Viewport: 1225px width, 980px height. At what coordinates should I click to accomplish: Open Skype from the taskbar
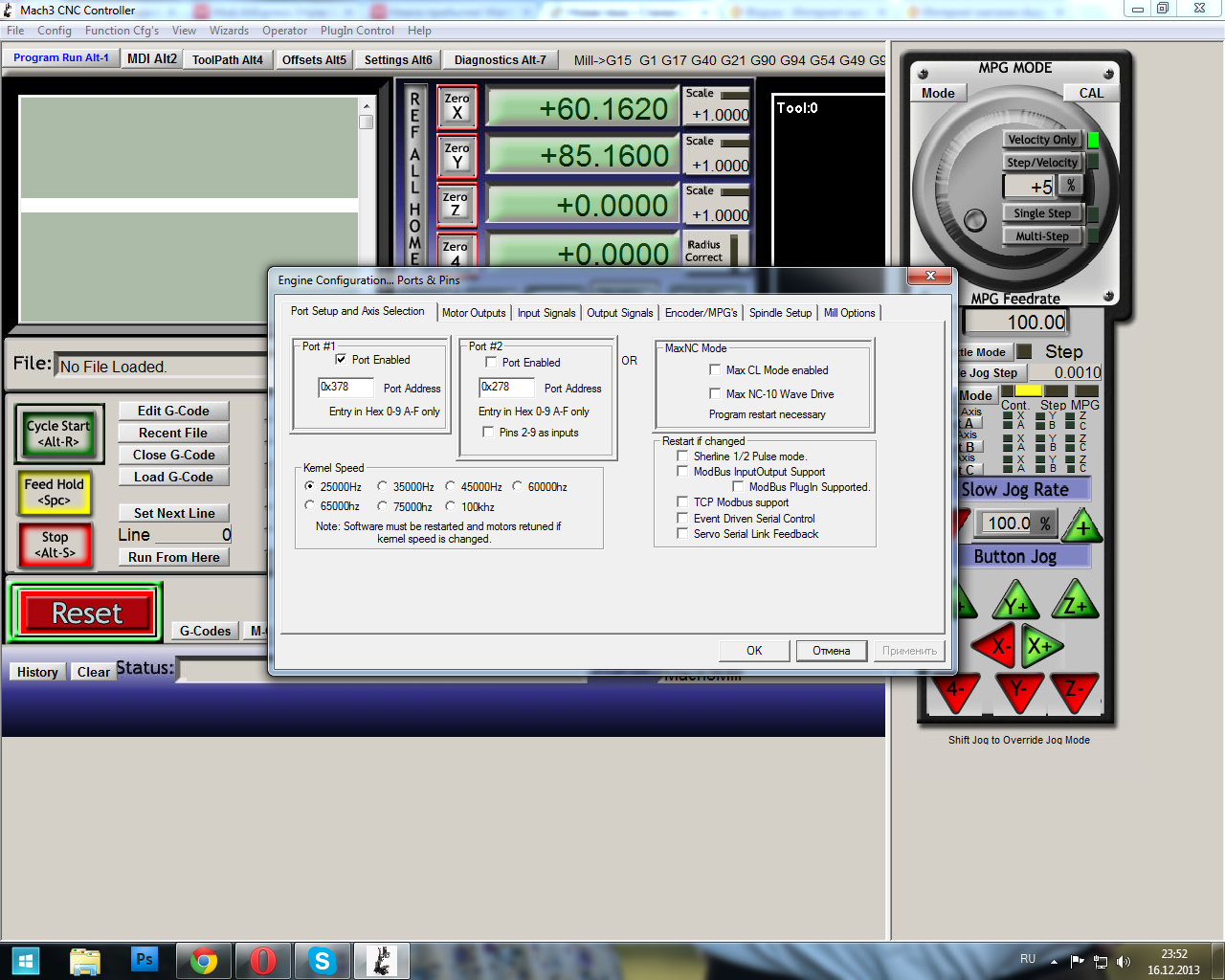click(x=323, y=960)
